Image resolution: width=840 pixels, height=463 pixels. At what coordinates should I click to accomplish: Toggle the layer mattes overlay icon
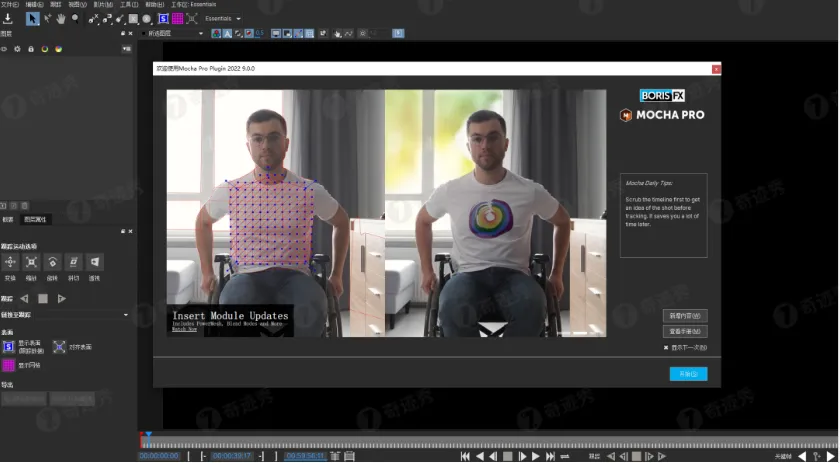click(238, 33)
